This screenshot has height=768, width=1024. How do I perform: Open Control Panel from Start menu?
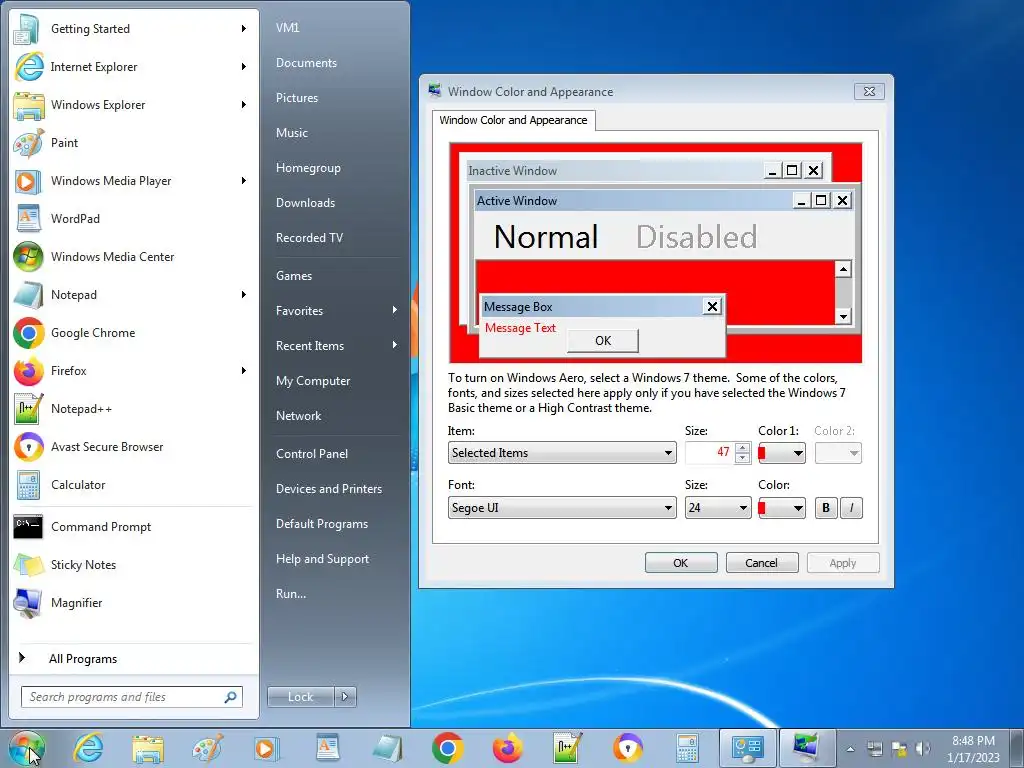(312, 454)
